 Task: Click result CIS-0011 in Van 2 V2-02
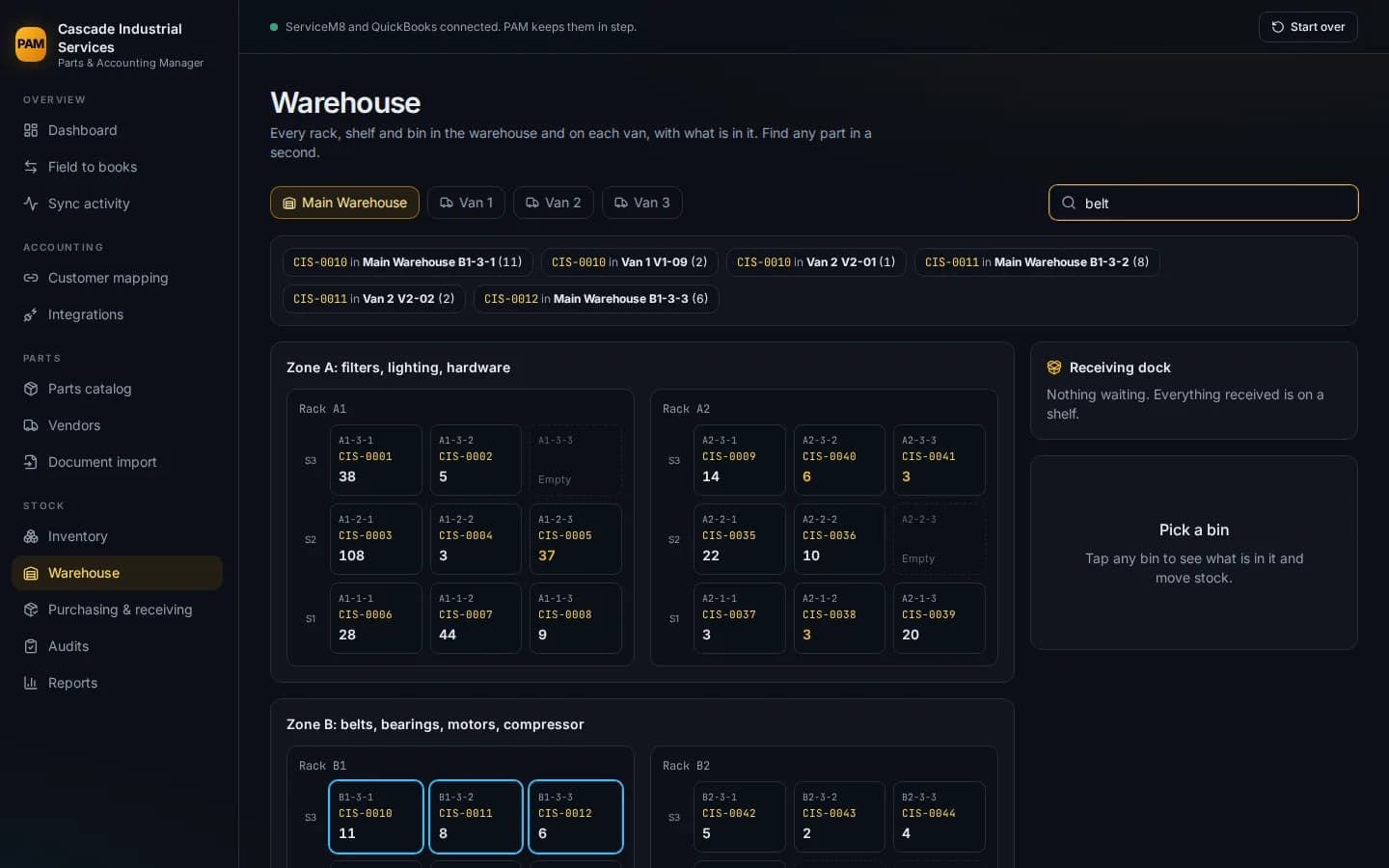(x=373, y=299)
